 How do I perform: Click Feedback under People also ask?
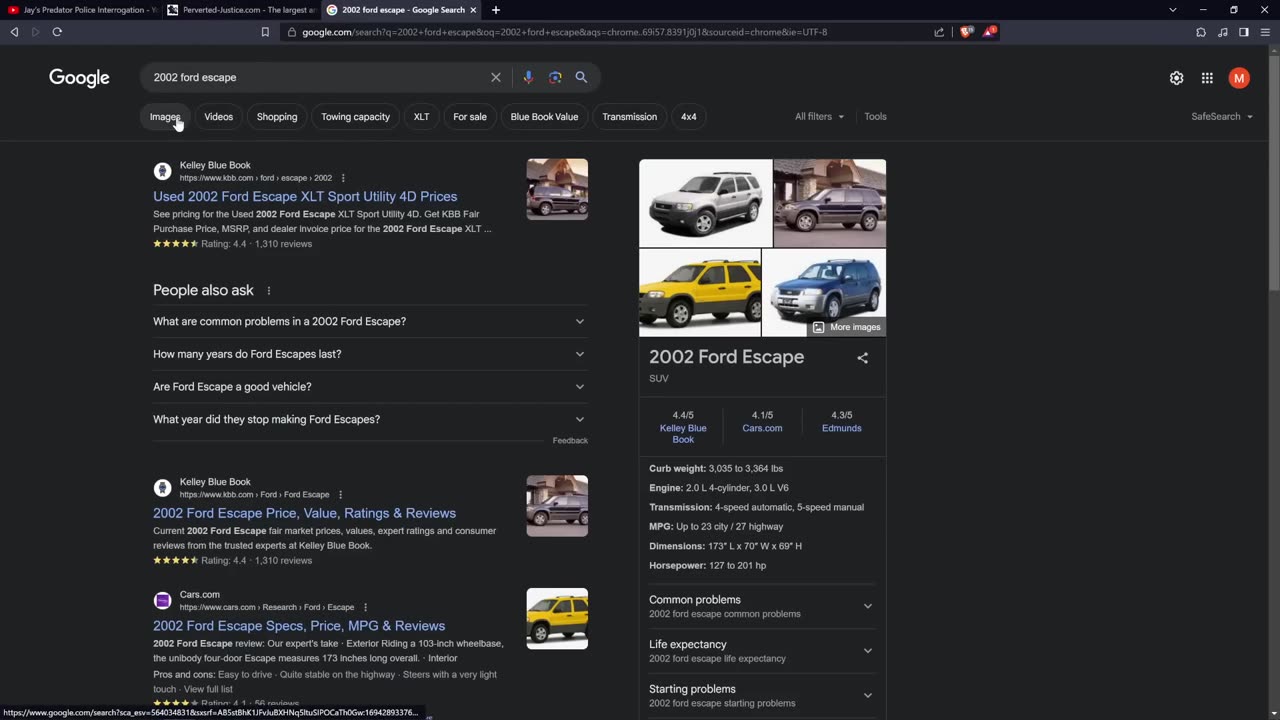[570, 441]
